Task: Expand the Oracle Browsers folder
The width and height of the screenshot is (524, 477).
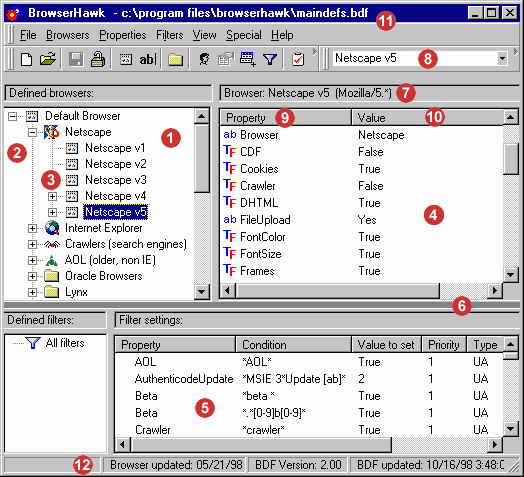Action: [32, 276]
